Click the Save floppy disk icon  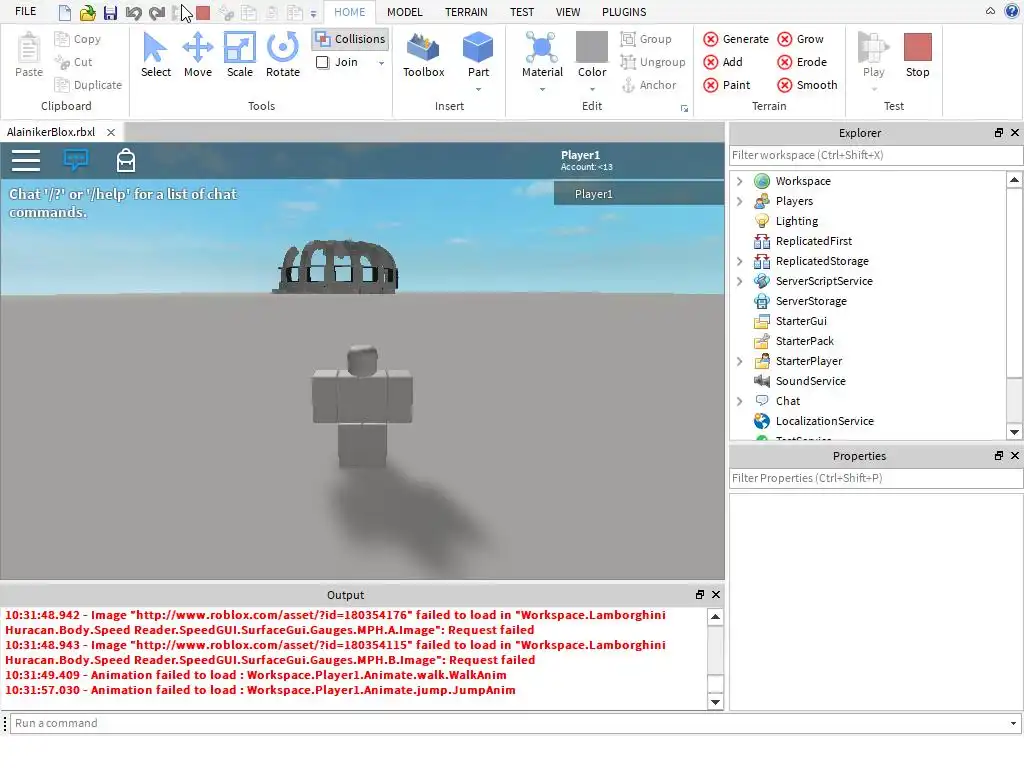pos(110,12)
